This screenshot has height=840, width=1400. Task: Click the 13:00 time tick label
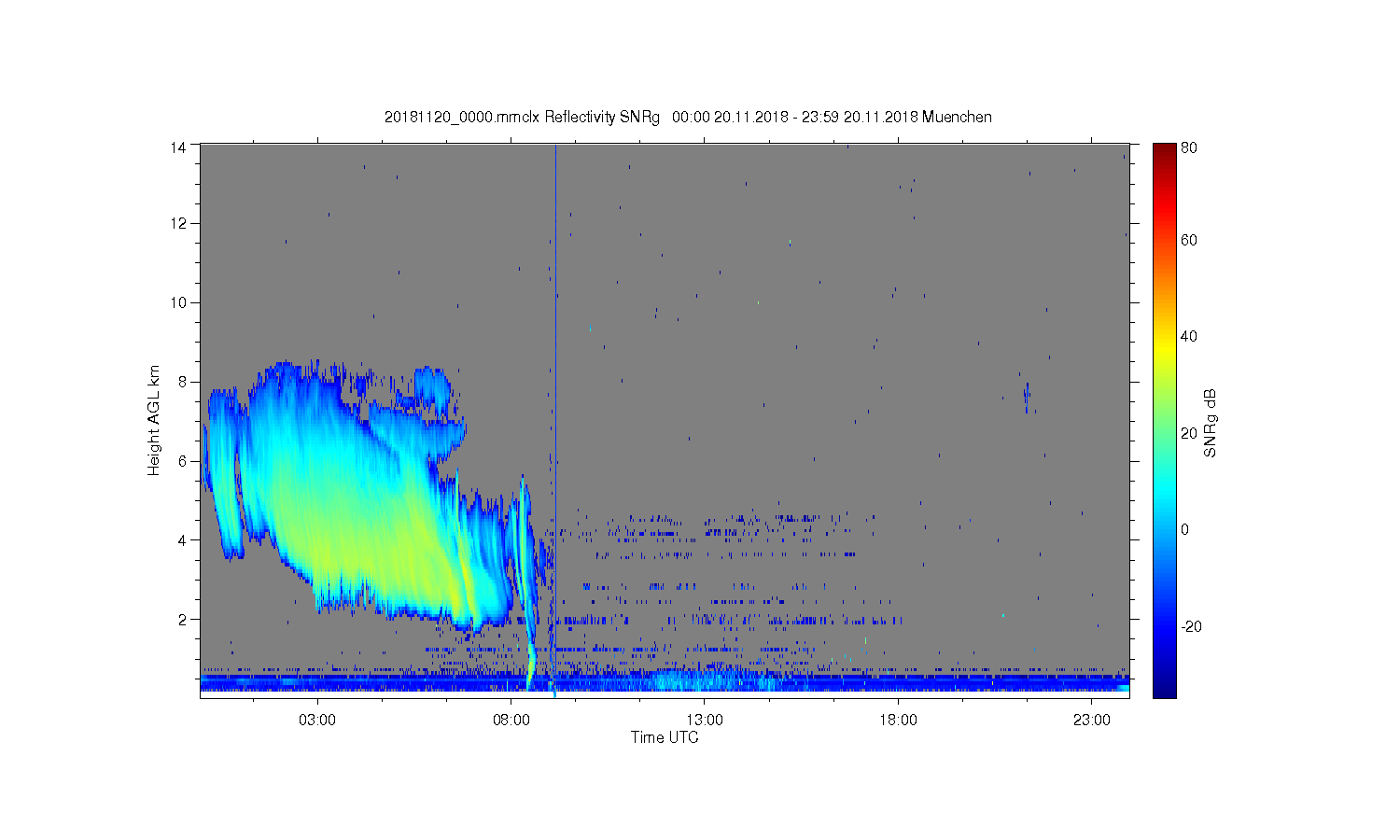click(x=705, y=721)
